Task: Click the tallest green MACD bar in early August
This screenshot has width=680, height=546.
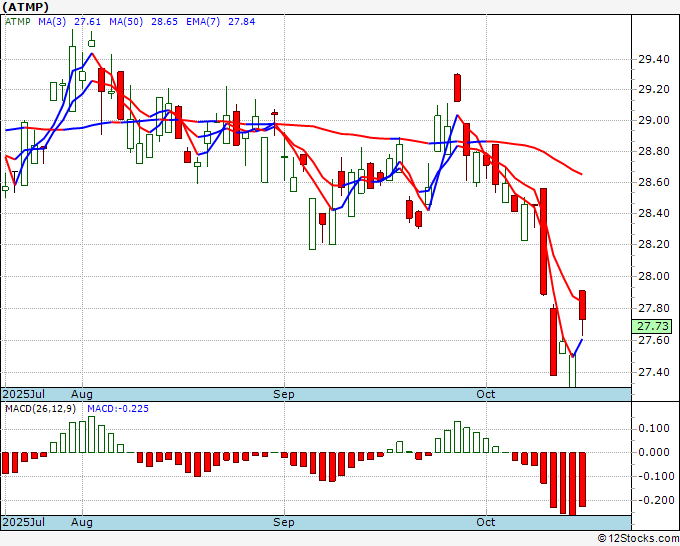Action: tap(92, 435)
